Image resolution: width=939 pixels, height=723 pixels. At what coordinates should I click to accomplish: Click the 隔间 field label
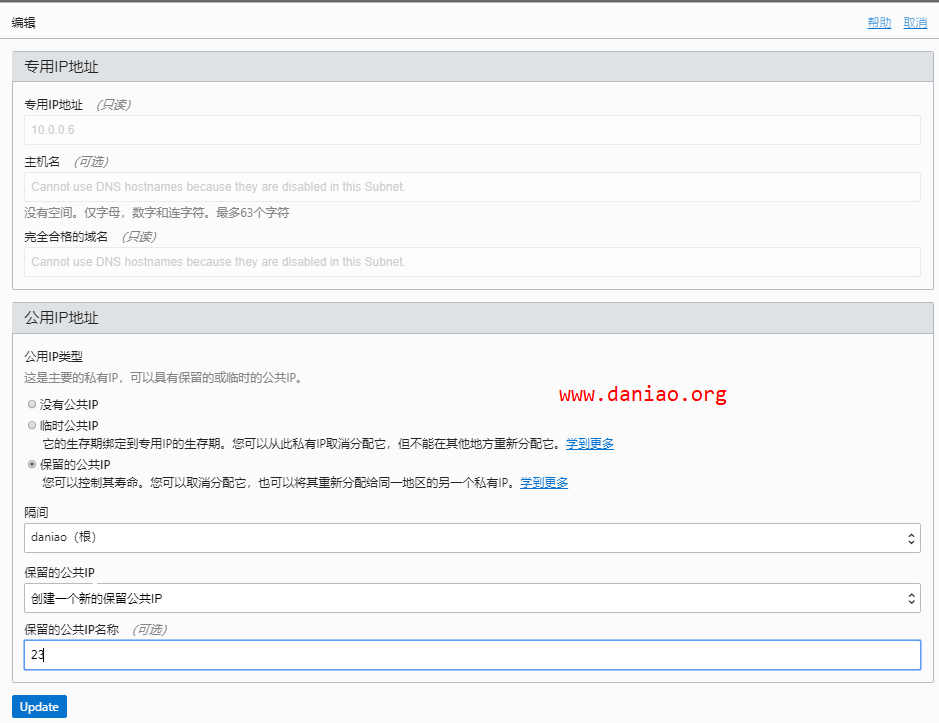tap(36, 513)
